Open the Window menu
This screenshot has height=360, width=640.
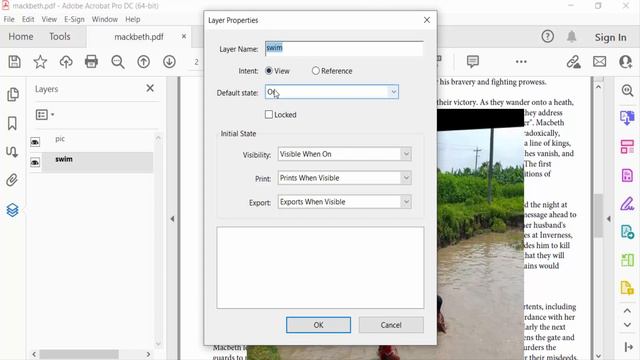click(104, 19)
